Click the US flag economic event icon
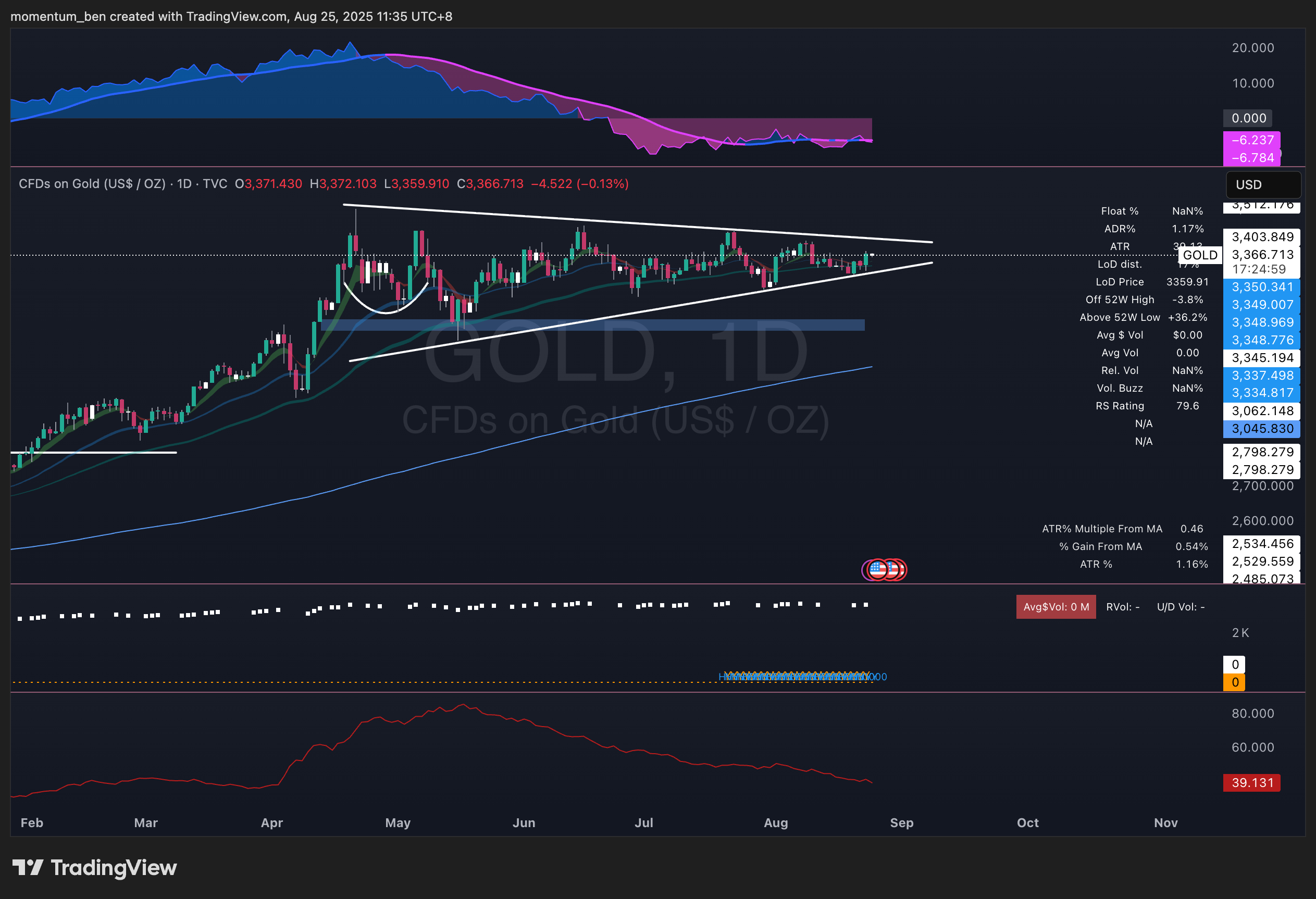This screenshot has height=899, width=1316. coord(878,569)
